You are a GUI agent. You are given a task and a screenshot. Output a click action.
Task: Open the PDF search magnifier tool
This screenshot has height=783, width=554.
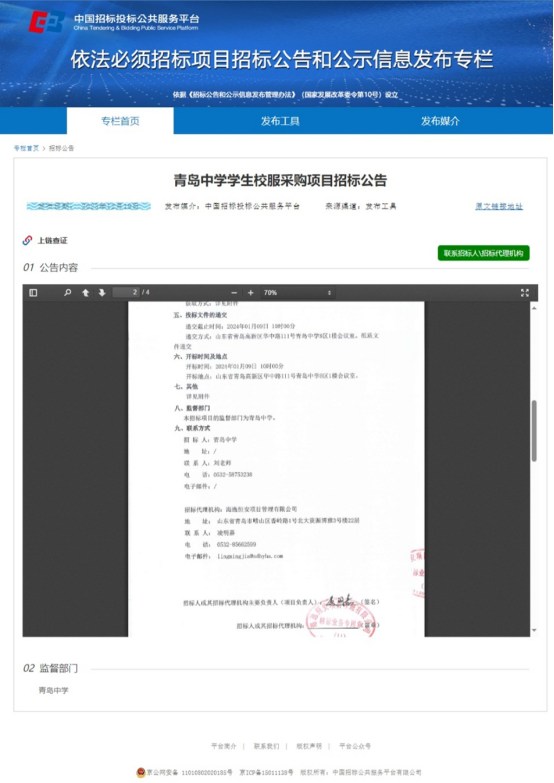click(67, 293)
